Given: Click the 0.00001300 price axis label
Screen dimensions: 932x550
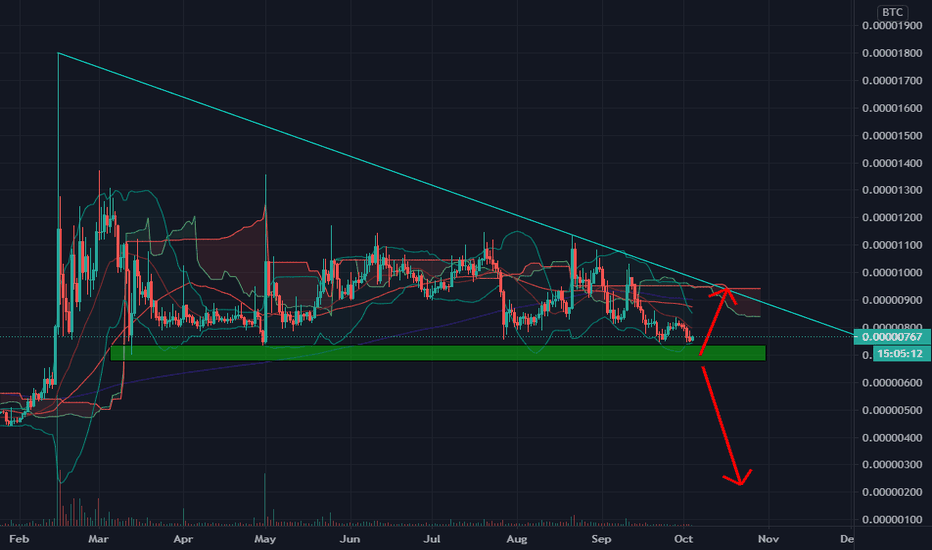Looking at the screenshot, I should (892, 190).
